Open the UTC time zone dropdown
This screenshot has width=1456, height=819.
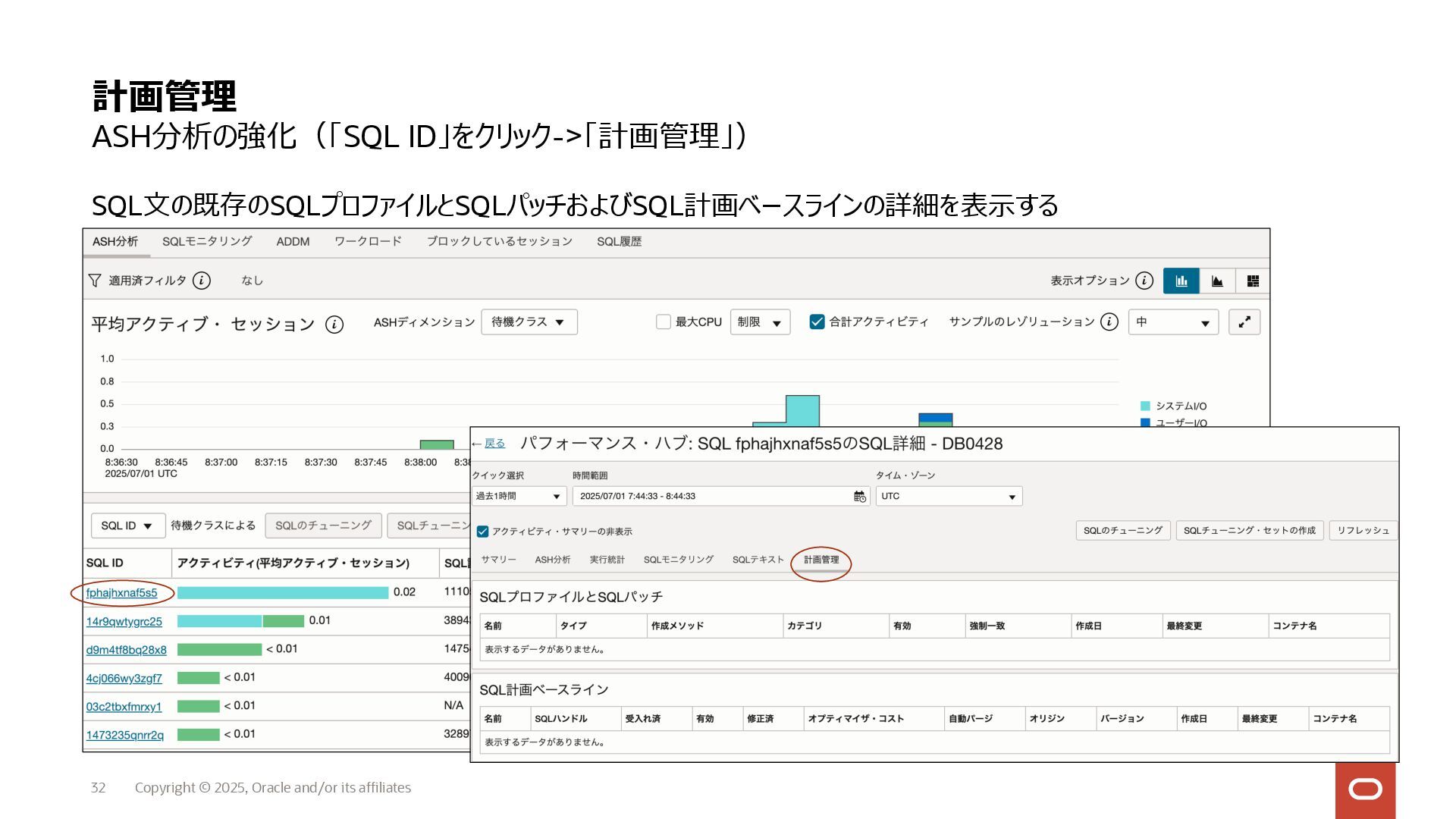949,497
